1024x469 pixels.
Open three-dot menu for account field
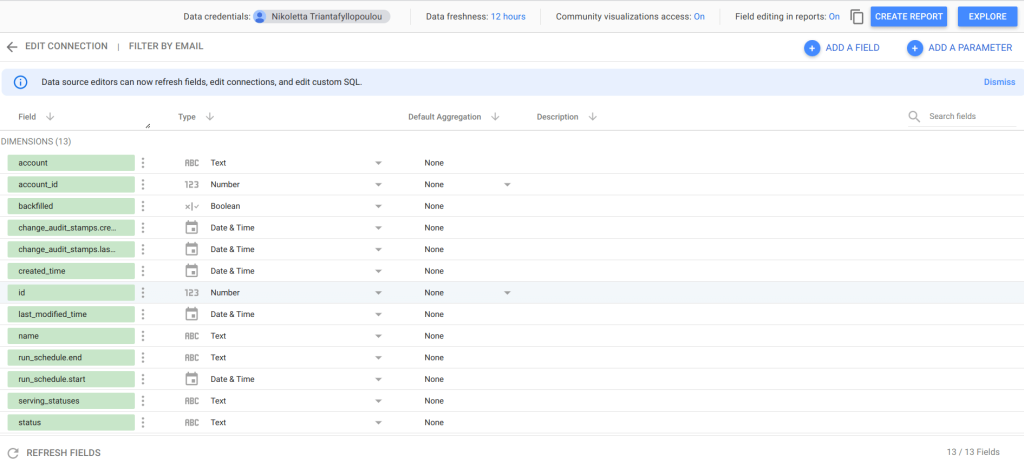point(143,163)
